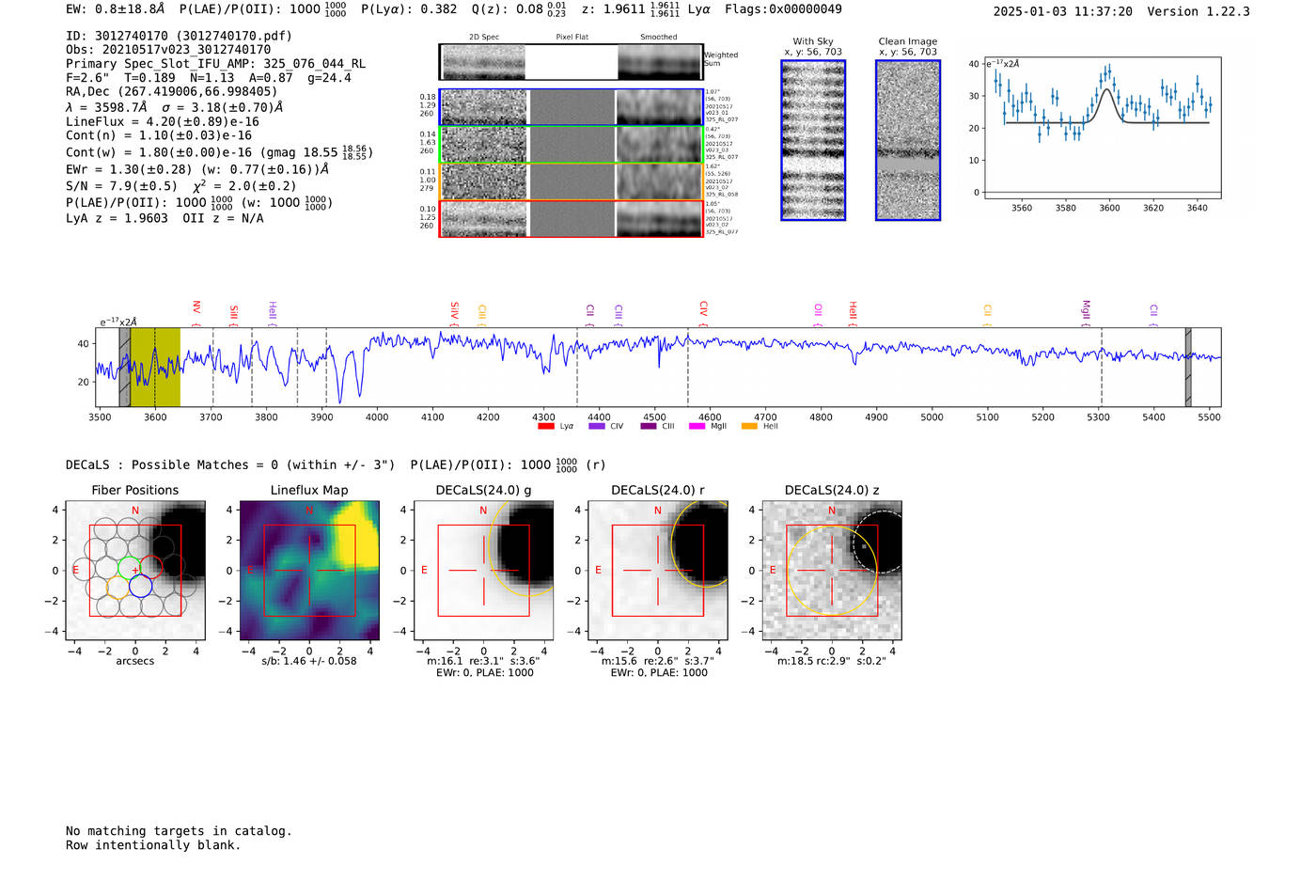1316x896 pixels.
Task: Open the Gaussian line fit plot
Action: [x=1102, y=128]
